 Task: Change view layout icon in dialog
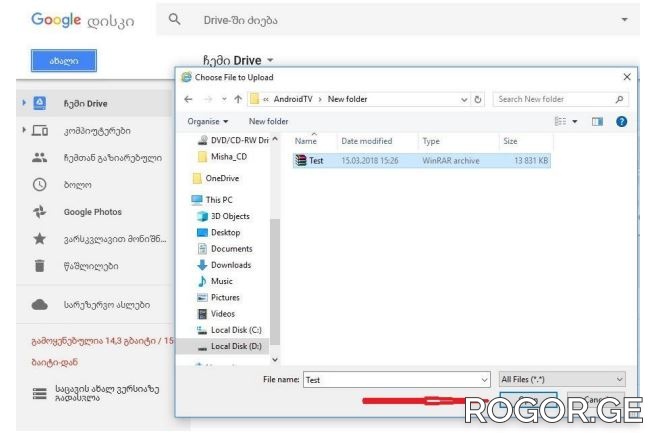point(560,122)
